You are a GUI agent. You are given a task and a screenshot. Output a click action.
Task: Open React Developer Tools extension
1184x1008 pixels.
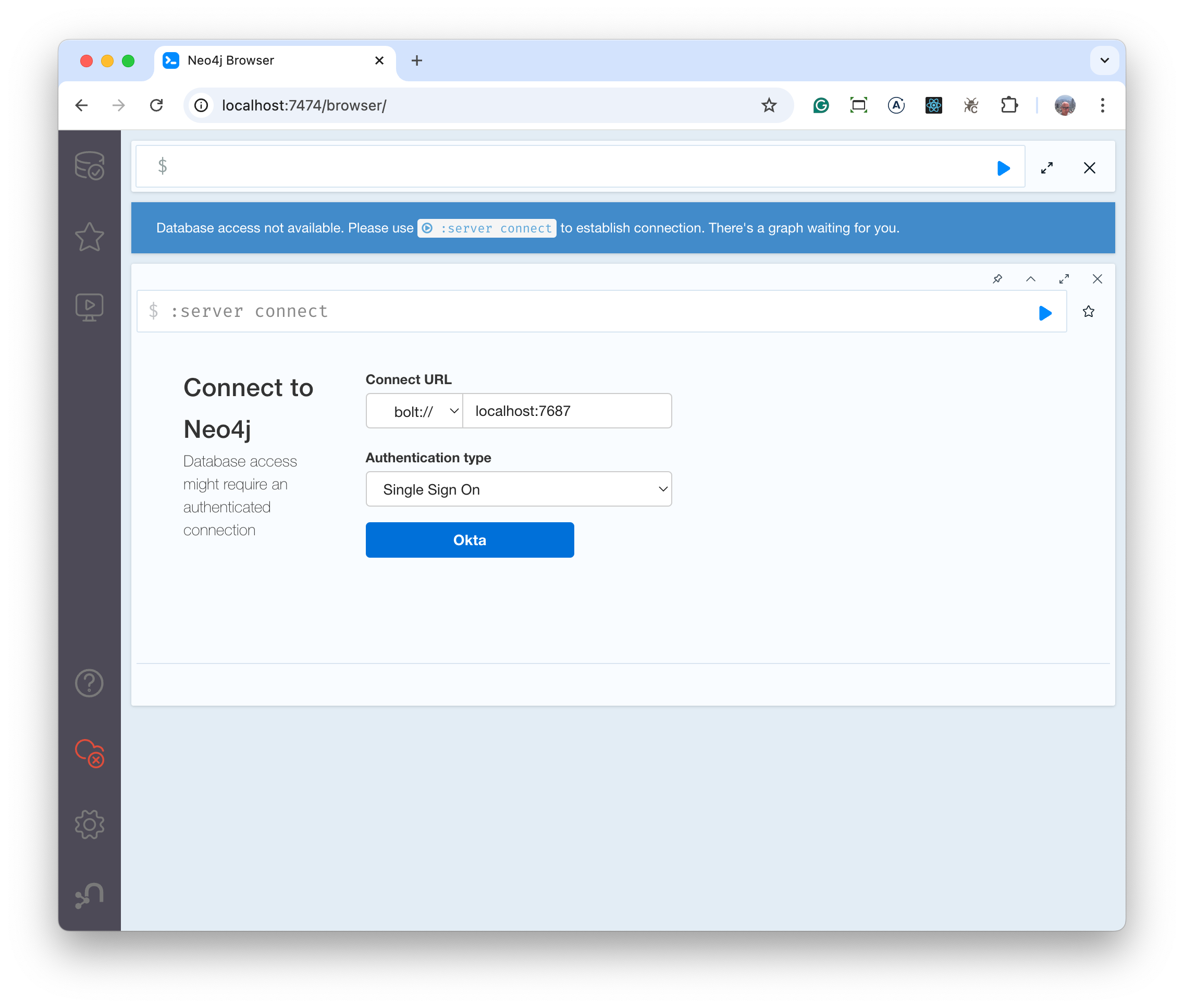click(x=934, y=105)
